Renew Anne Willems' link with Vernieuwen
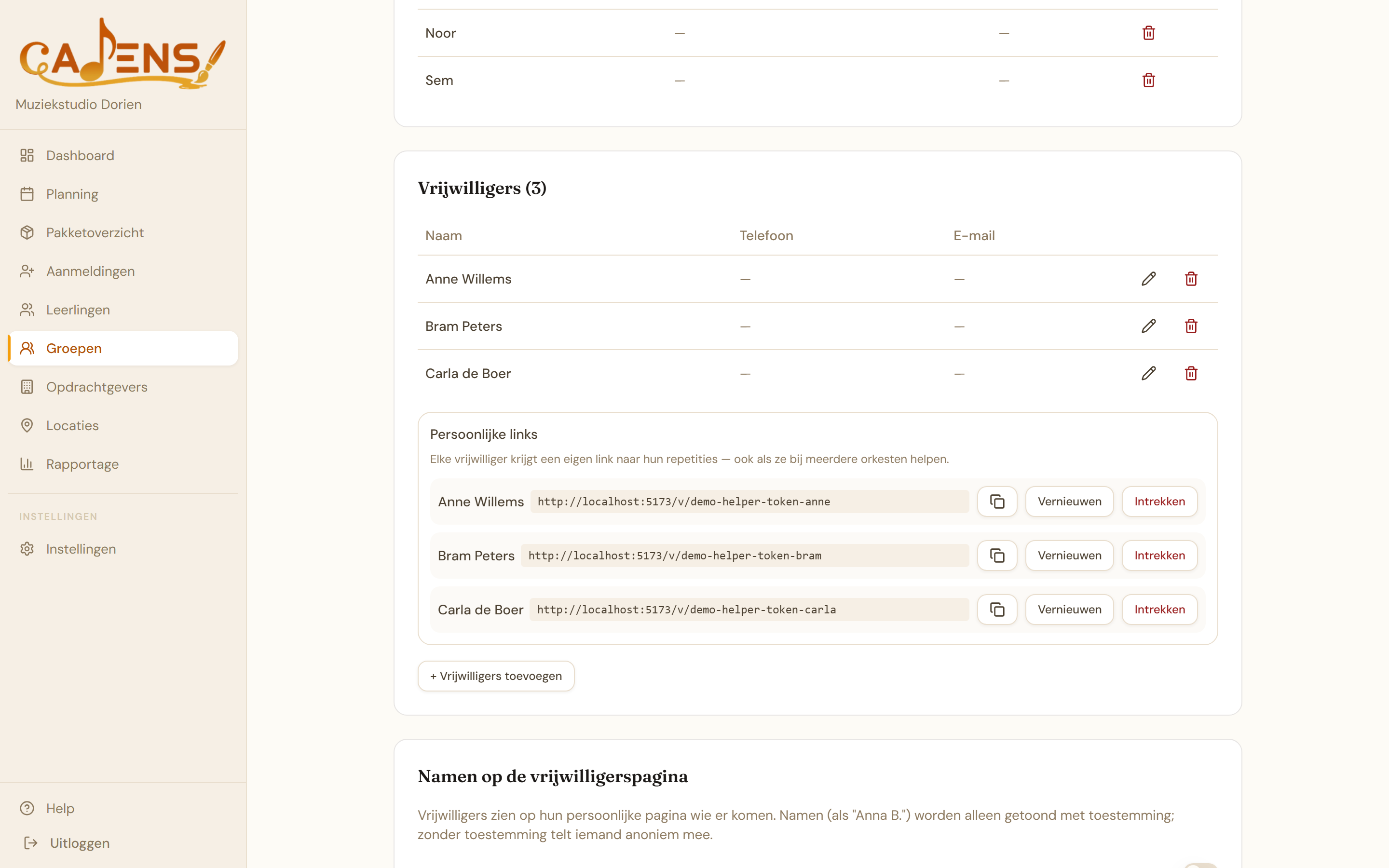This screenshot has height=868, width=1389. click(1069, 502)
